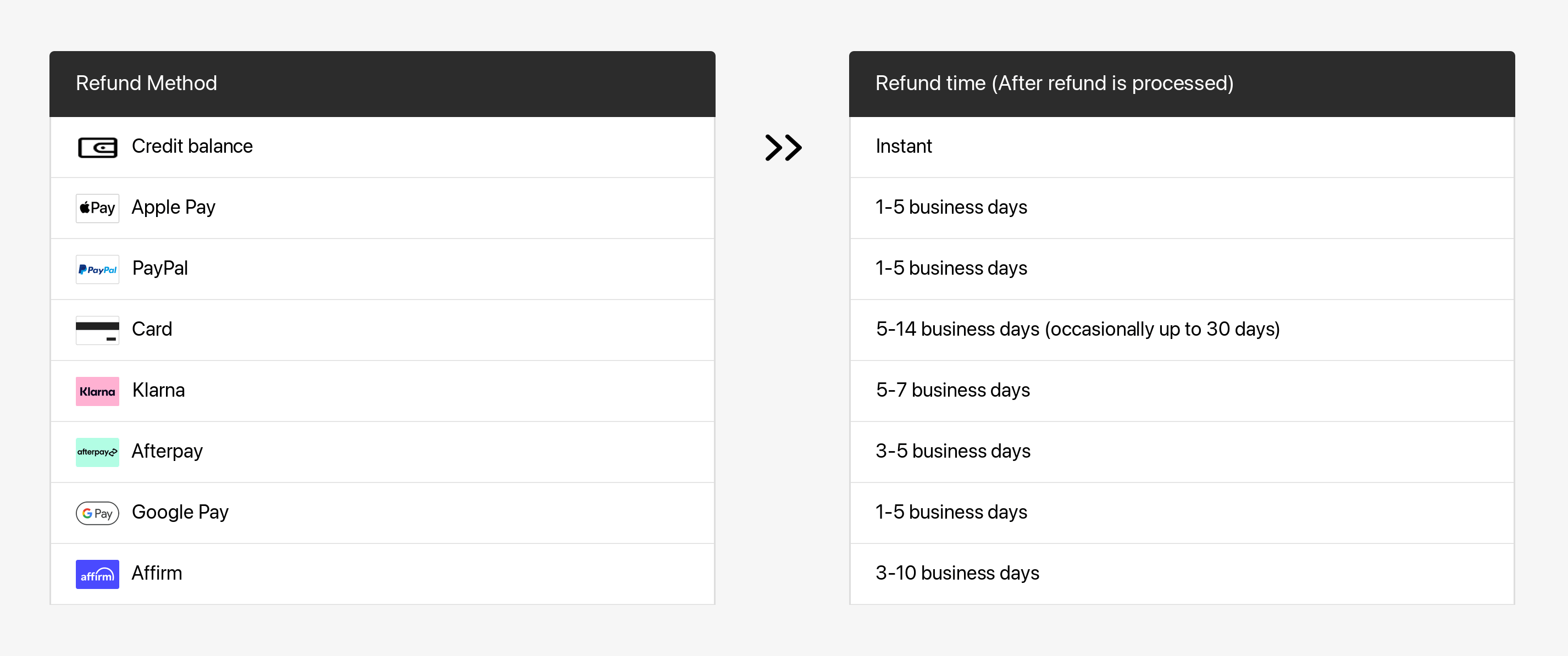Image resolution: width=1568 pixels, height=656 pixels.
Task: Click the 5-7 business days cell
Action: point(952,390)
